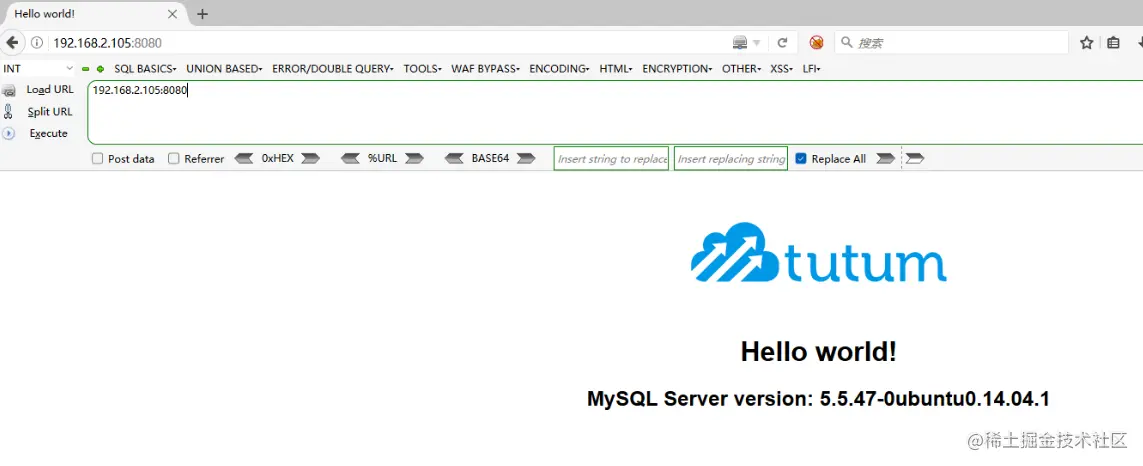The width and height of the screenshot is (1143, 466).
Task: Open WAF BYPASS menu
Action: tap(485, 69)
